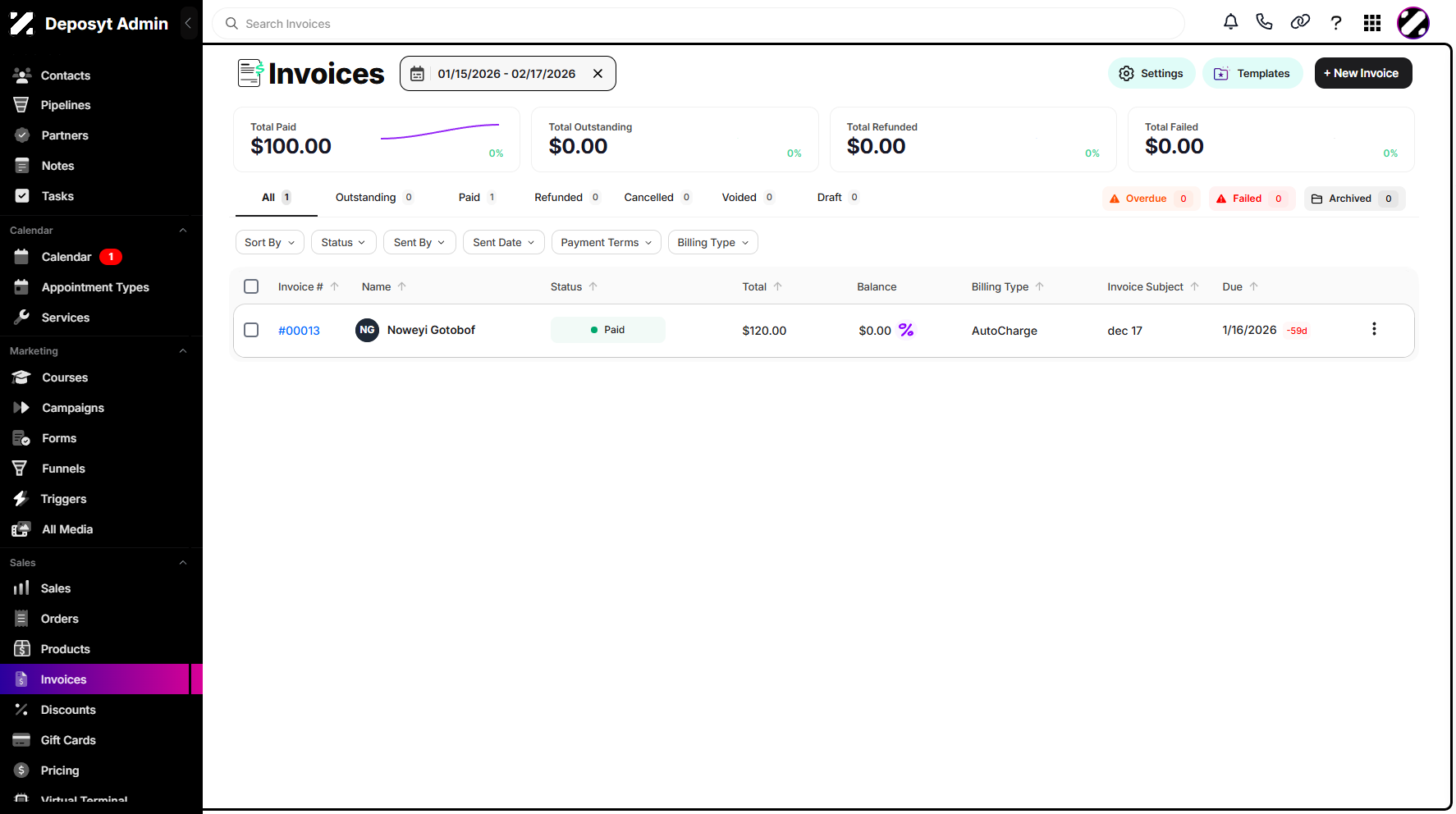Collapse the sidebar with the chevron button

pos(188,23)
